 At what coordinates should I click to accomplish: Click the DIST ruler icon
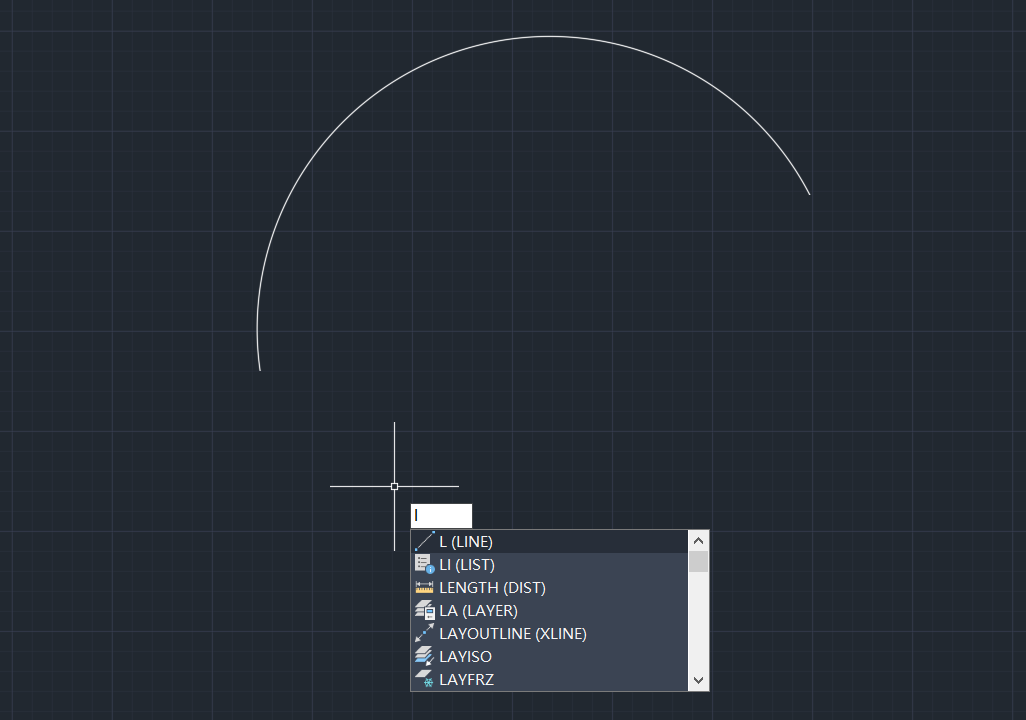point(424,587)
